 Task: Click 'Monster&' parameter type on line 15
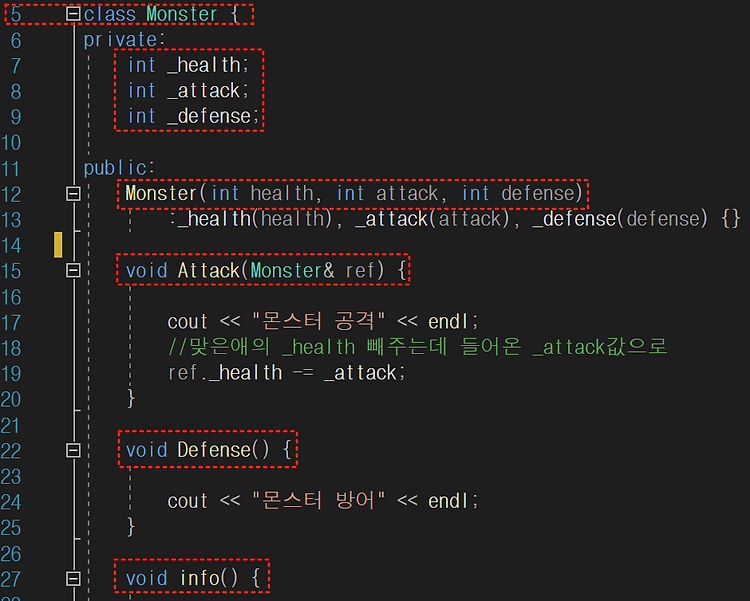click(x=292, y=271)
